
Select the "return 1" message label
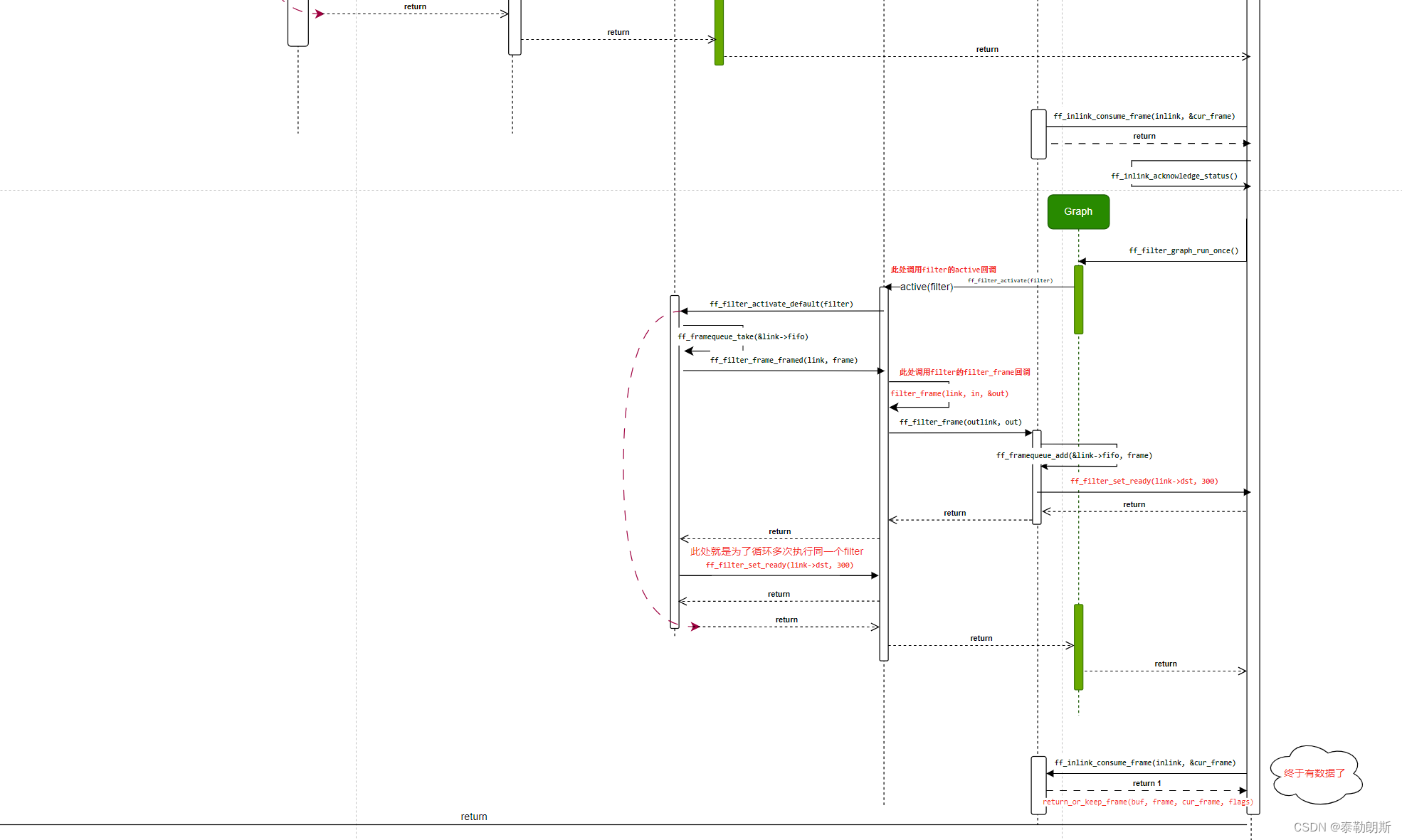[1147, 784]
